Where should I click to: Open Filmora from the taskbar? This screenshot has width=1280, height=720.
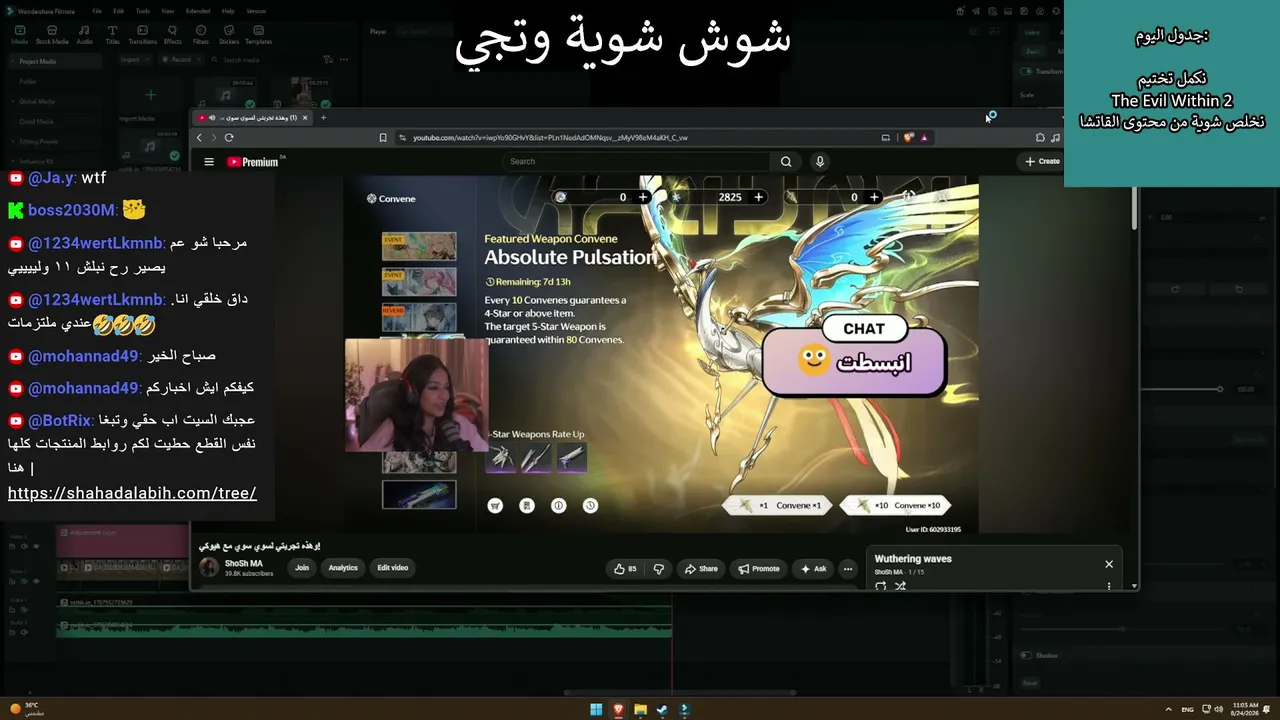684,710
